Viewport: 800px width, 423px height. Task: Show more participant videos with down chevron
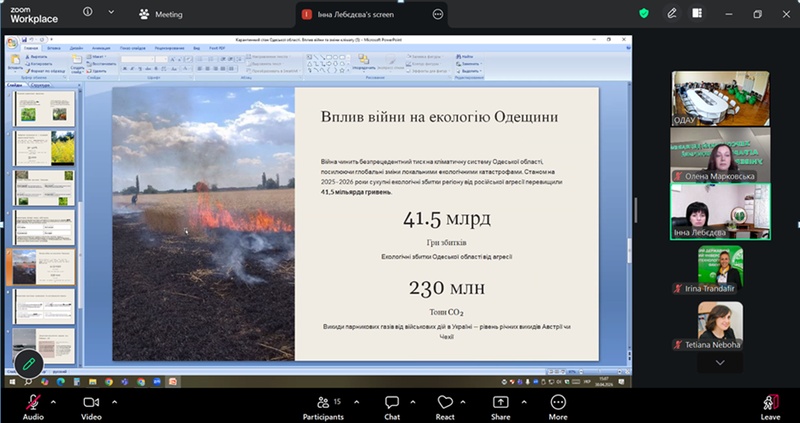pos(720,363)
